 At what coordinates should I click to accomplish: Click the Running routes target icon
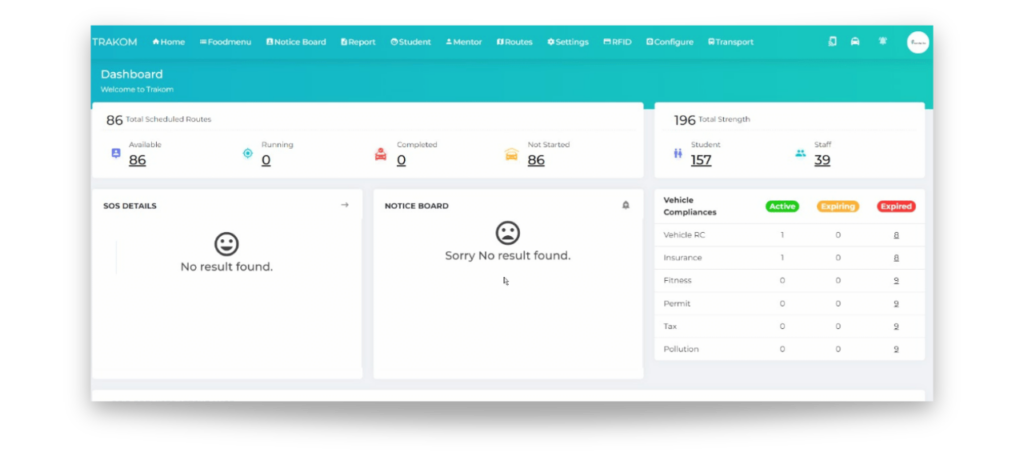[x=248, y=153]
